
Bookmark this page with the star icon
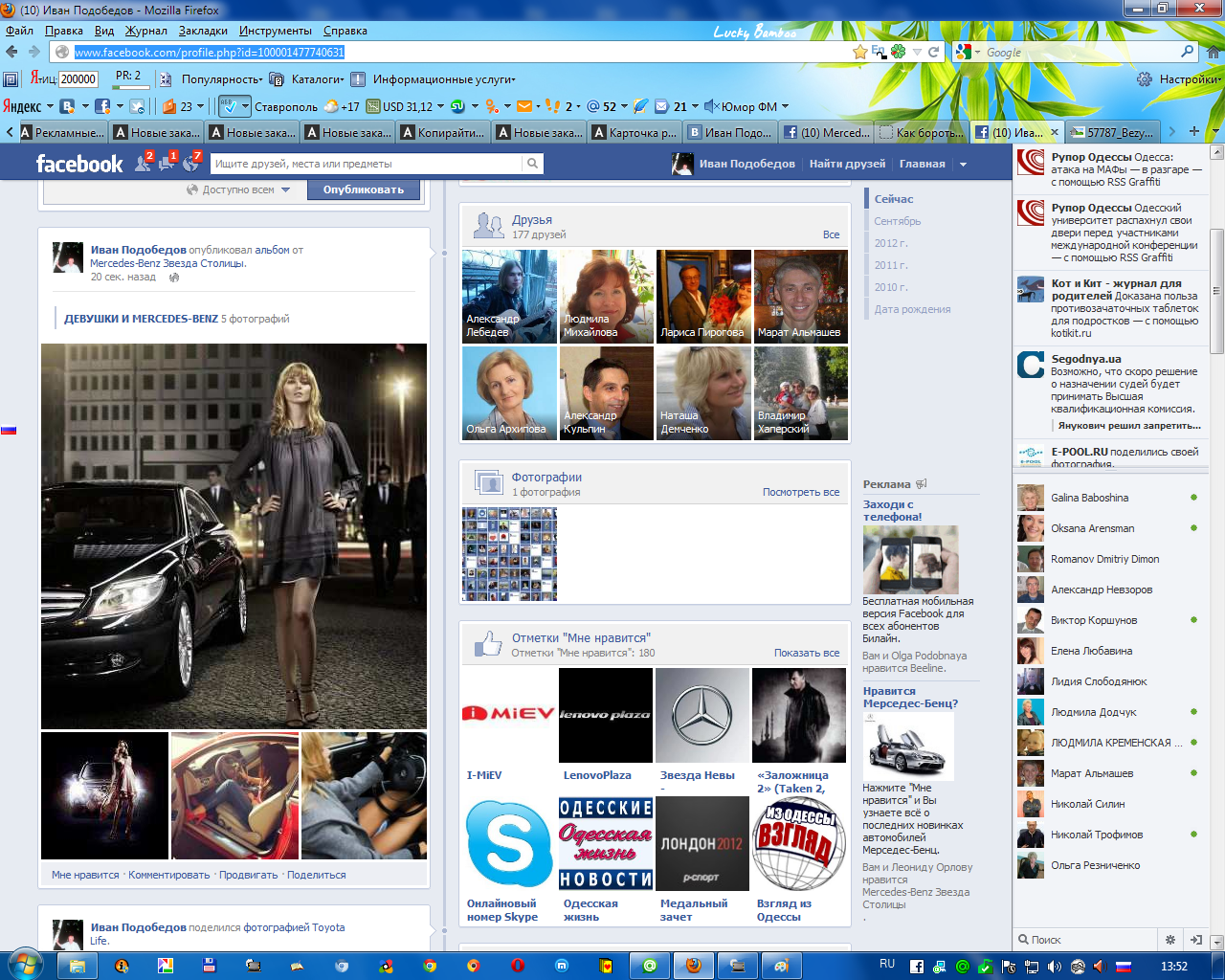pos(860,52)
